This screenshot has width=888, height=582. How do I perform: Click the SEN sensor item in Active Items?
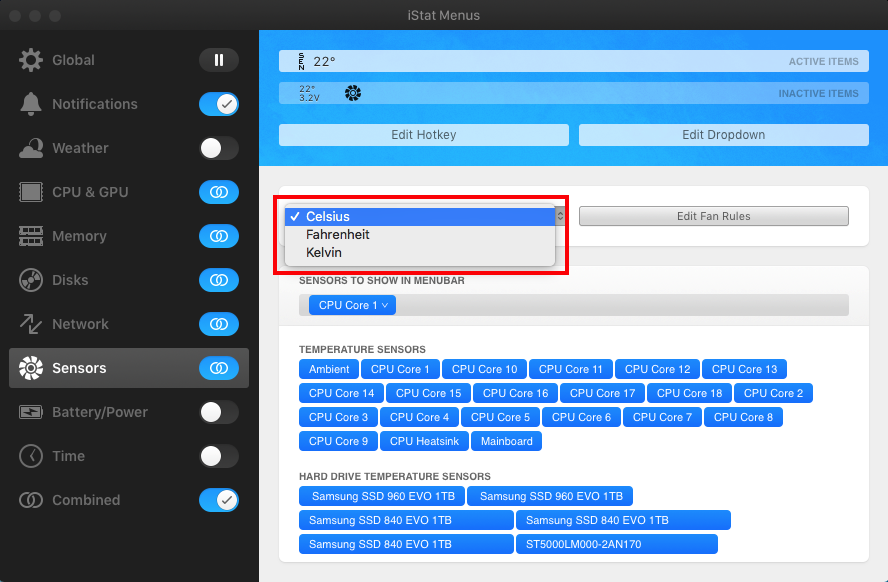317,61
